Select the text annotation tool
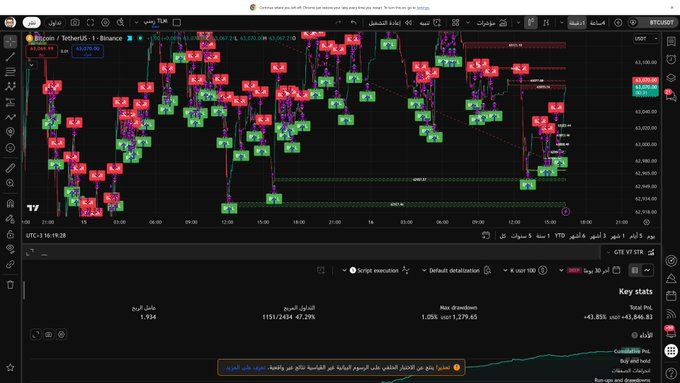This screenshot has width=680, height=383. [10, 132]
